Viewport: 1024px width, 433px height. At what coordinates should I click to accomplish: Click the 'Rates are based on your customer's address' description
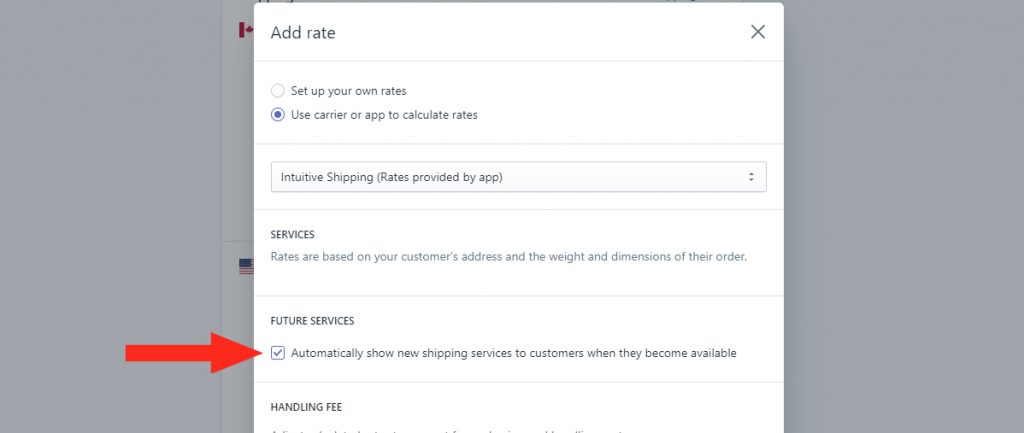click(509, 257)
